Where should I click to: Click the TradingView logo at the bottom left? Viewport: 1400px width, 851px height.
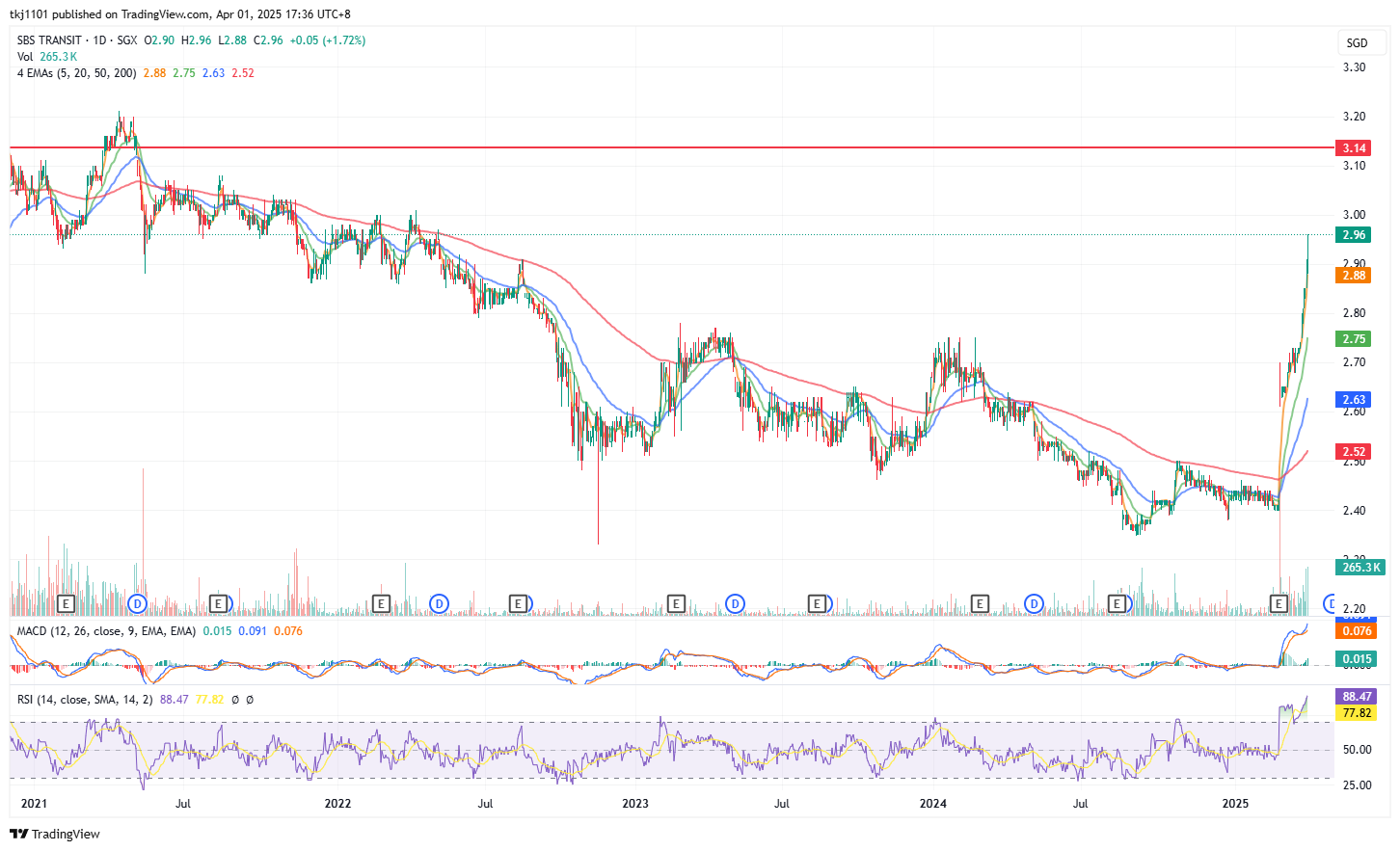click(55, 834)
